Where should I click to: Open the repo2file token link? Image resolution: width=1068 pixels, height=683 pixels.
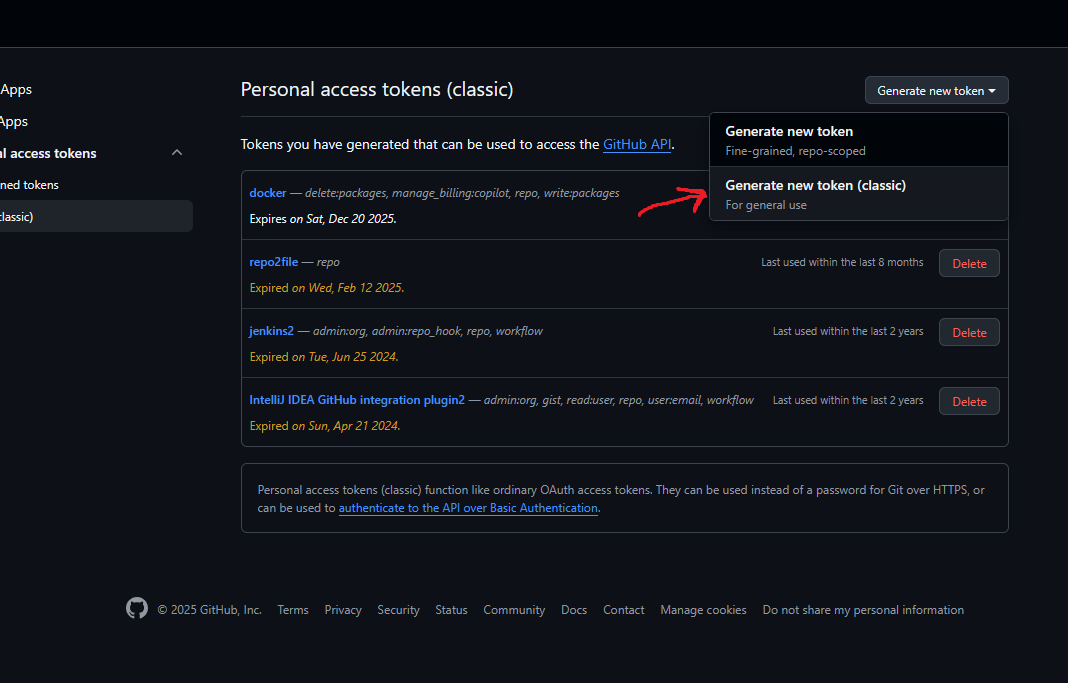[x=273, y=262]
